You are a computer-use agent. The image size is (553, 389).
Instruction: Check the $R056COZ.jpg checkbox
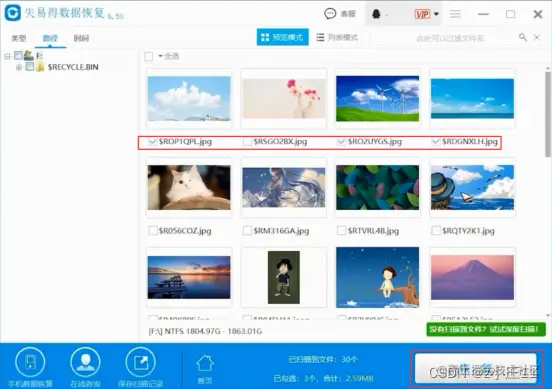click(153, 231)
